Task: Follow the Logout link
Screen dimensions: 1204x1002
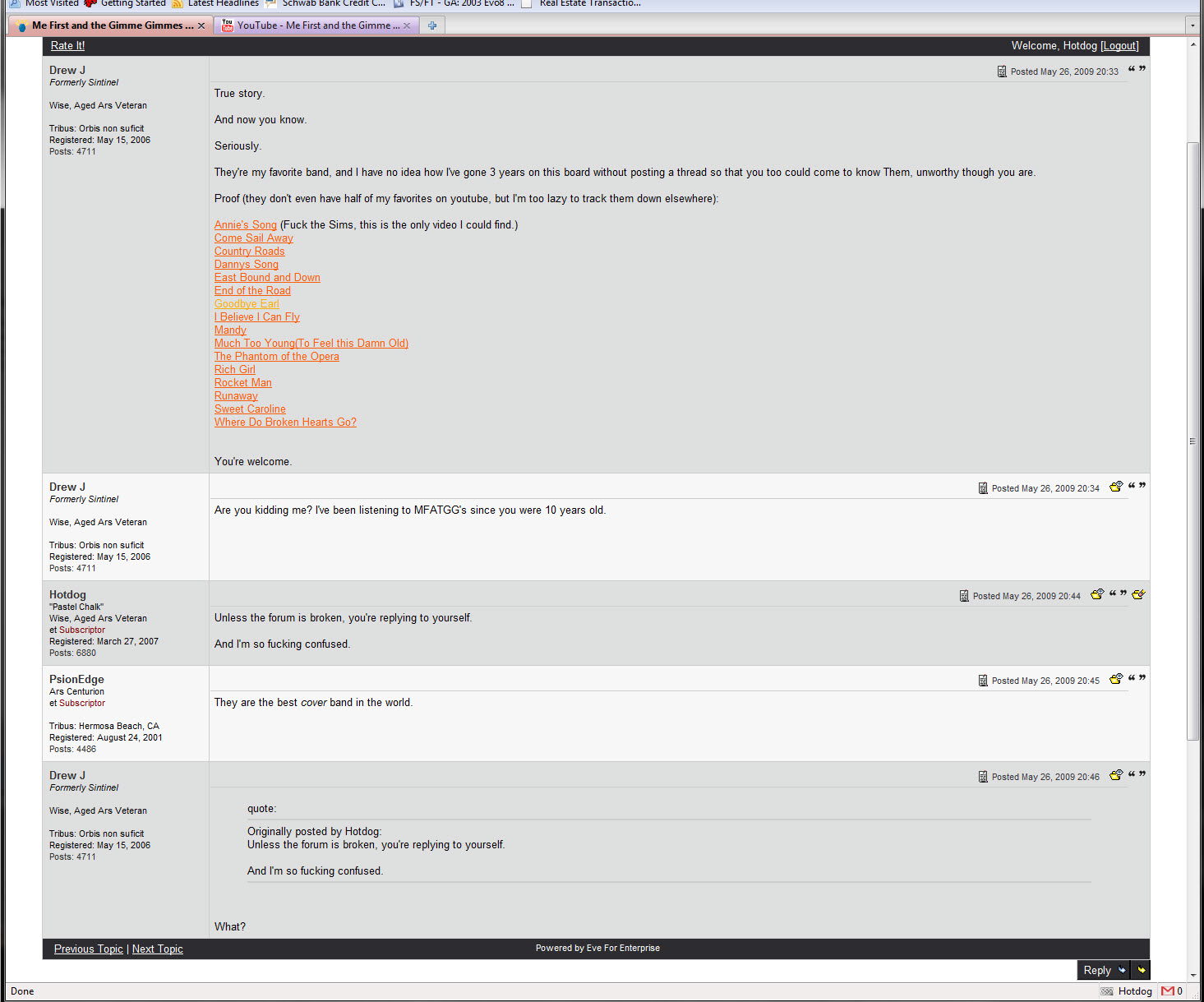Action: pyautogui.click(x=1119, y=46)
